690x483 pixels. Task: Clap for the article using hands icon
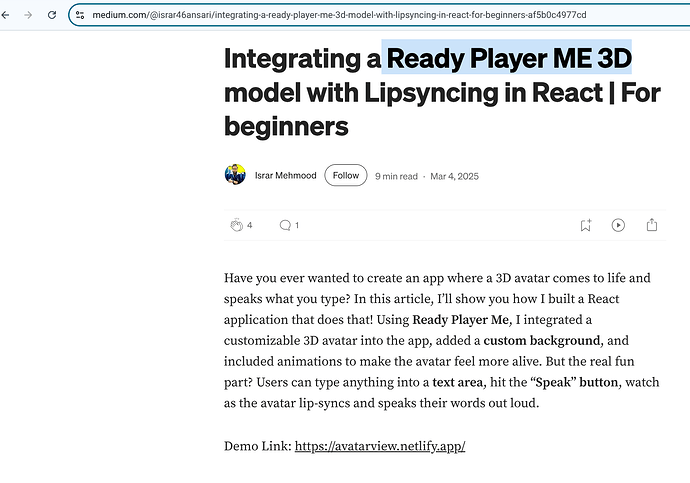click(x=236, y=225)
